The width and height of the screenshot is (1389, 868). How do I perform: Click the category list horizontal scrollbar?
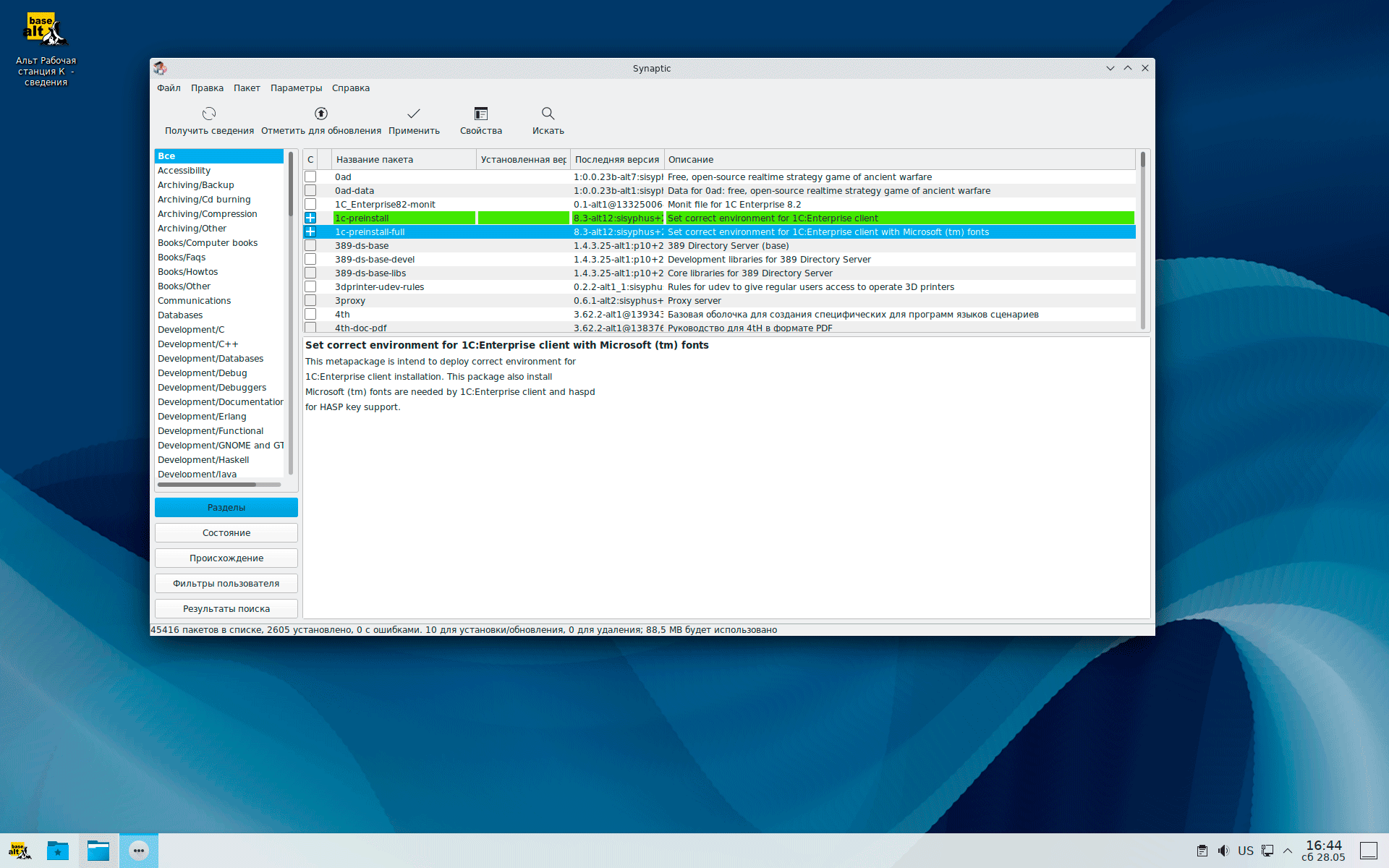tap(206, 485)
